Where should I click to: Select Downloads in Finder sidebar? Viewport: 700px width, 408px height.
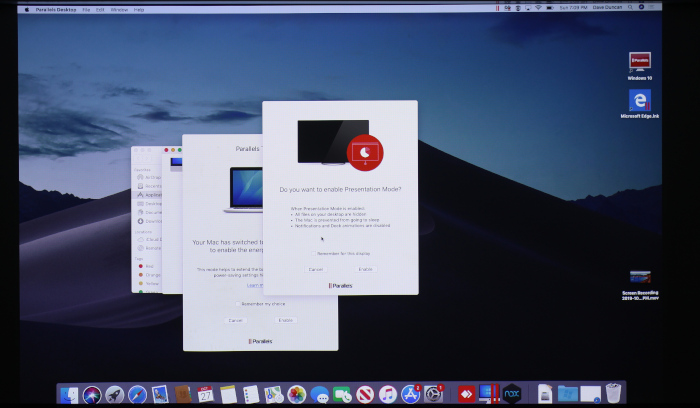(149, 221)
